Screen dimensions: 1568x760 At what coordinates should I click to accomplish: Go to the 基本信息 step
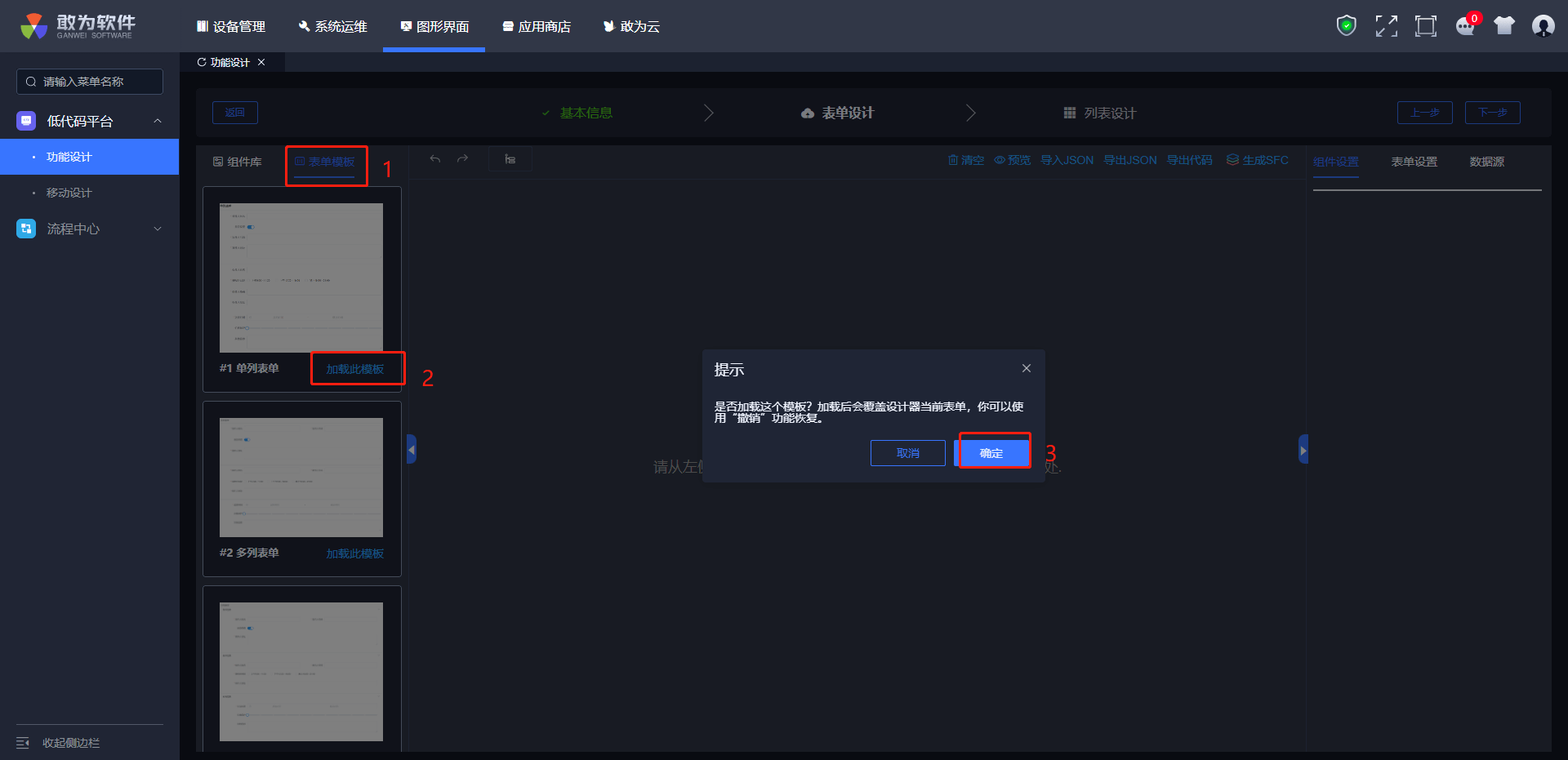(x=577, y=113)
